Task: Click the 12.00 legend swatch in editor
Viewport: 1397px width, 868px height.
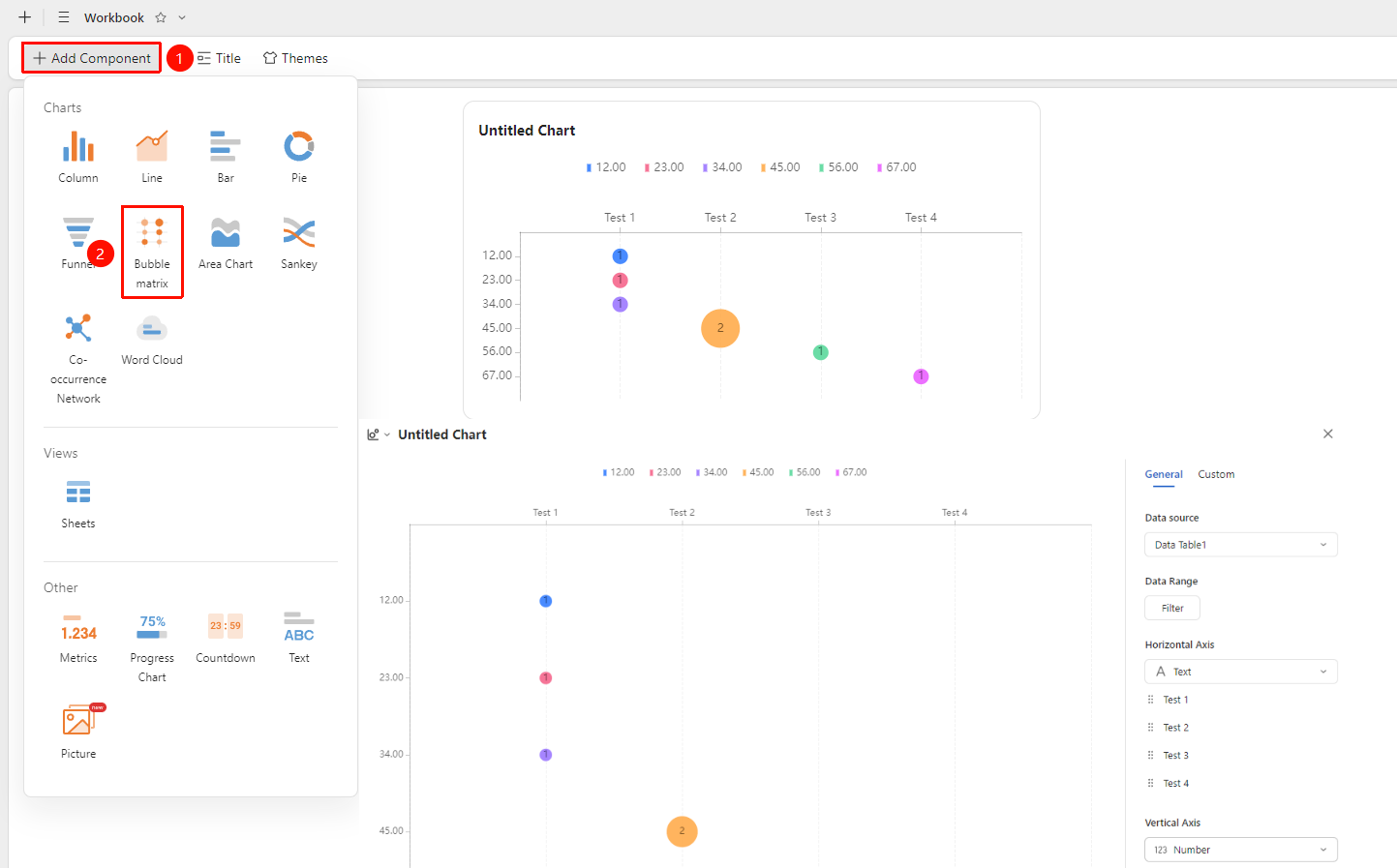Action: (605, 473)
